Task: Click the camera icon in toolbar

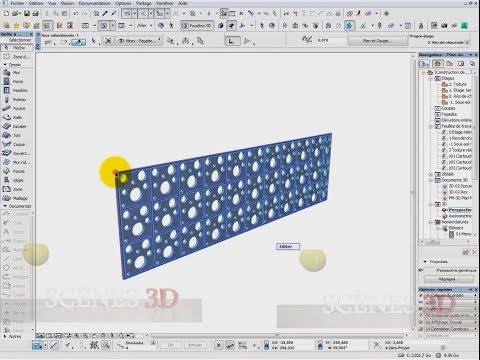Action: pyautogui.click(x=444, y=25)
